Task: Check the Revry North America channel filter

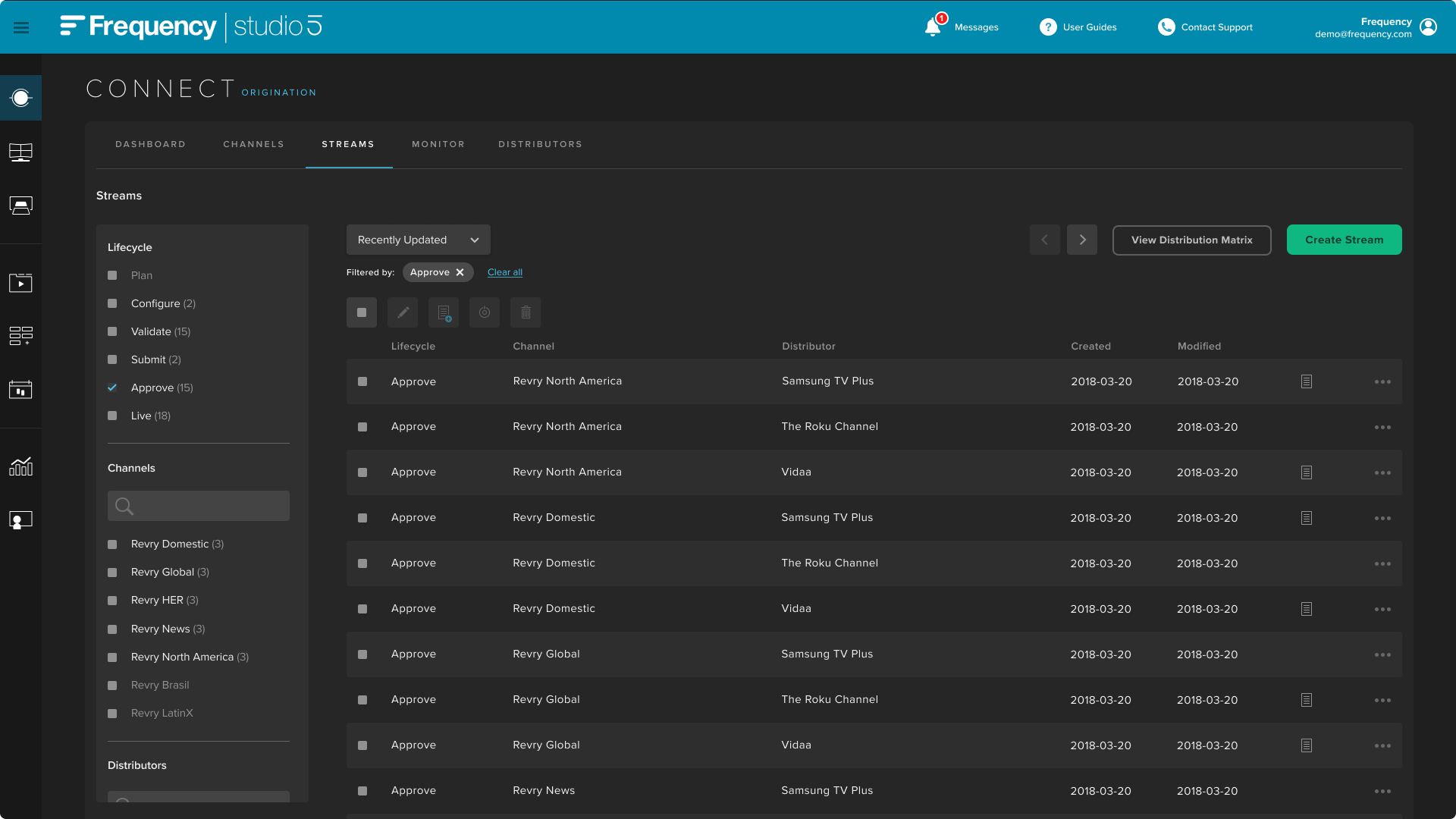Action: tap(112, 657)
